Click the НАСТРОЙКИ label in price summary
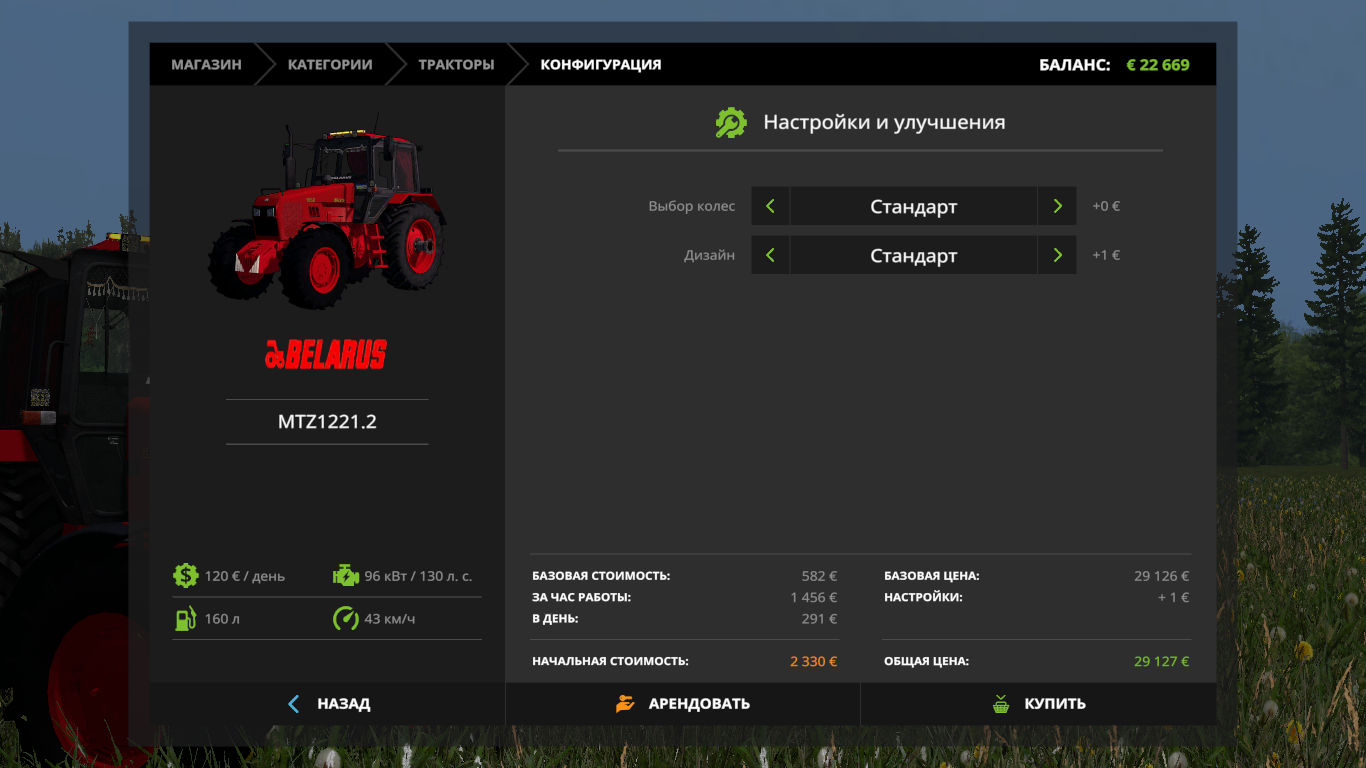This screenshot has width=1366, height=768. tap(923, 597)
